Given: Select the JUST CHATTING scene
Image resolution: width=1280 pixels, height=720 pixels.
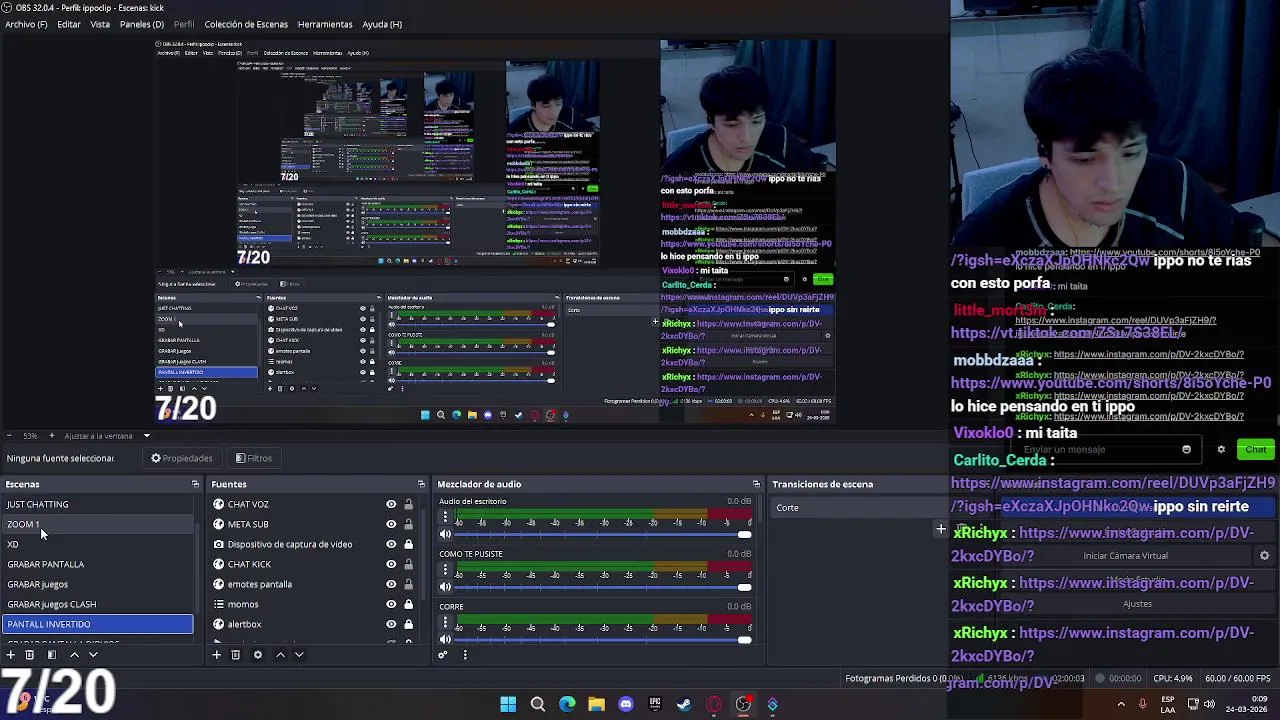Looking at the screenshot, I should (97, 504).
